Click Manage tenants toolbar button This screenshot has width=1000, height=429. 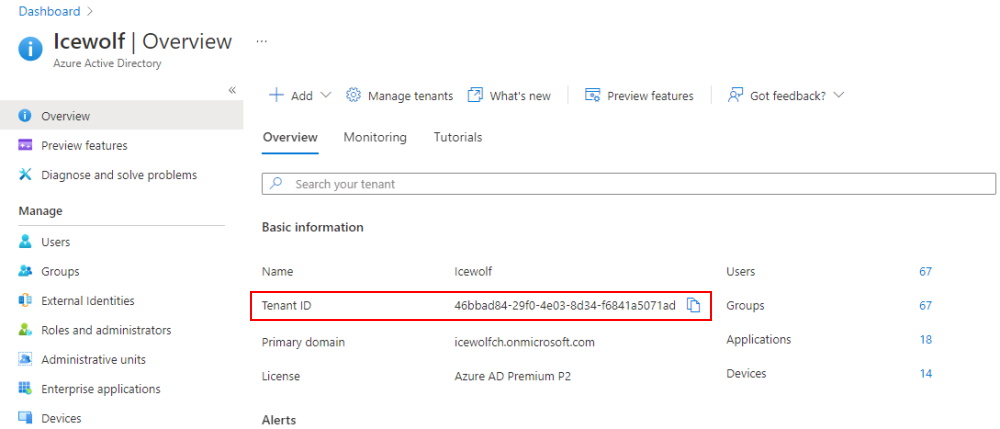pyautogui.click(x=399, y=95)
